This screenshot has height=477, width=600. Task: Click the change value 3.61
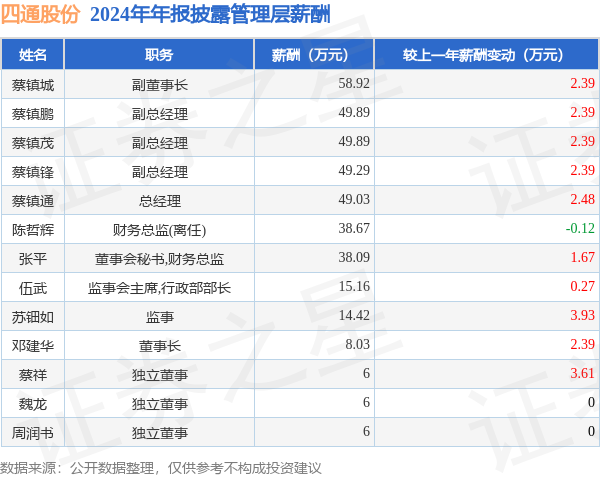(582, 374)
